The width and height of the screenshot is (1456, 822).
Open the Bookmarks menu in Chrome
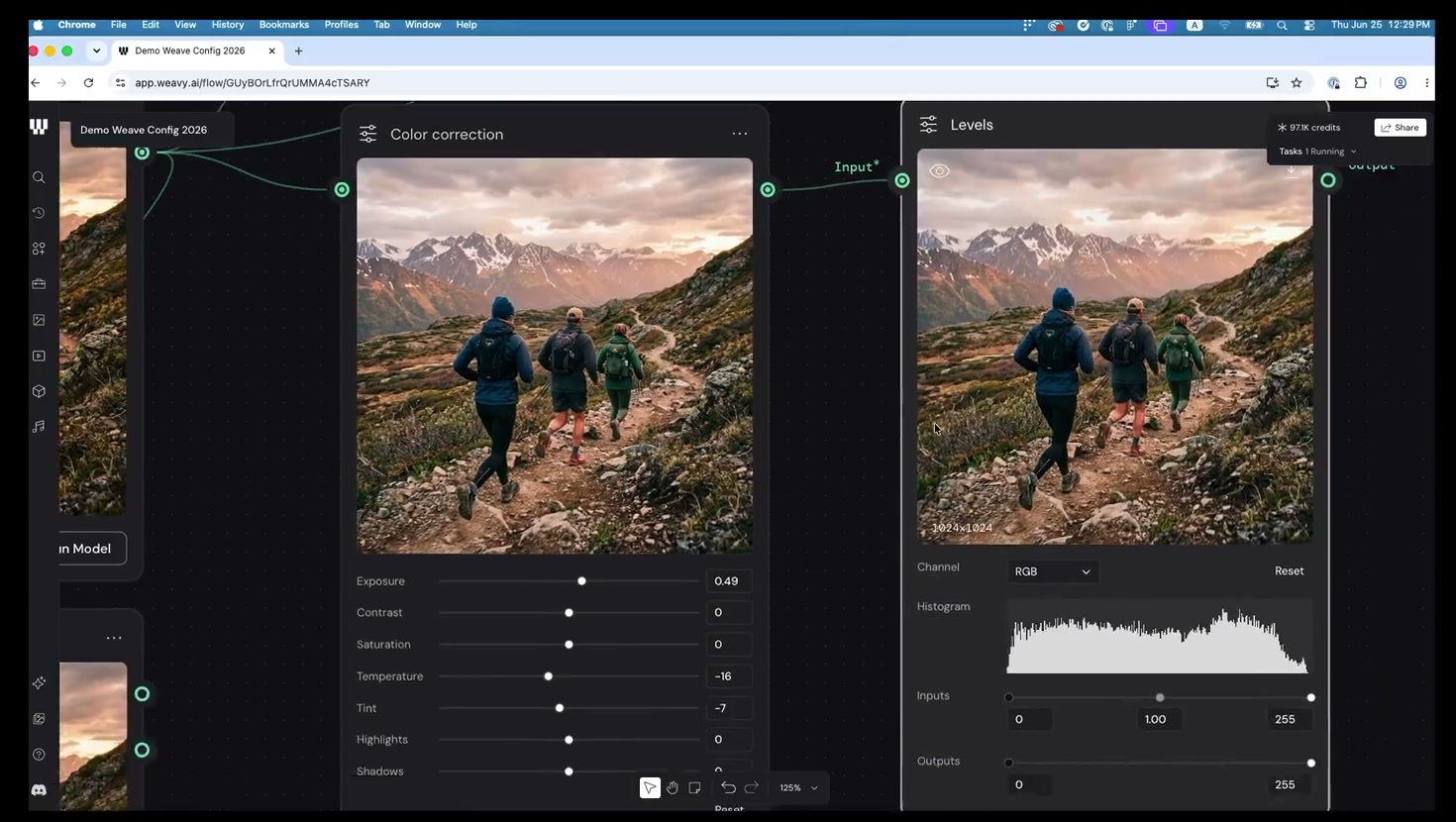click(x=283, y=25)
